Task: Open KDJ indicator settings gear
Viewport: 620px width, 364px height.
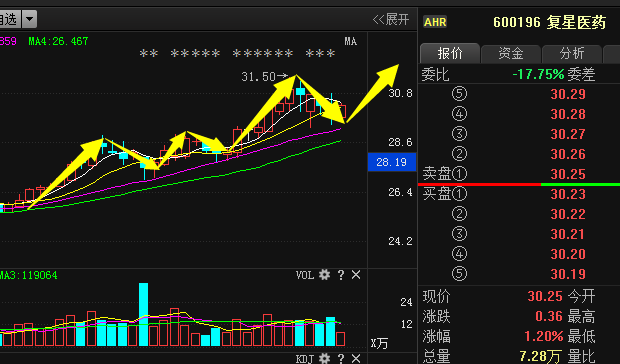Action: click(324, 358)
